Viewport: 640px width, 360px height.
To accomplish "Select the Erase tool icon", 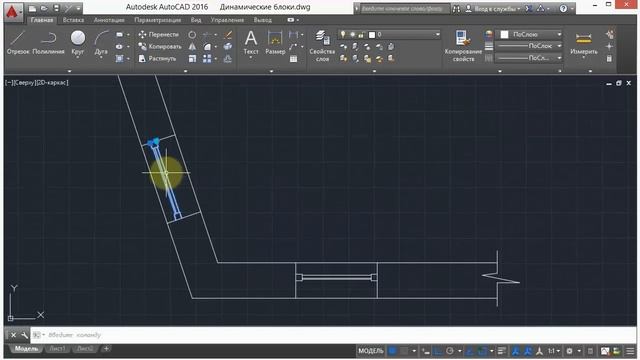I will [228, 35].
